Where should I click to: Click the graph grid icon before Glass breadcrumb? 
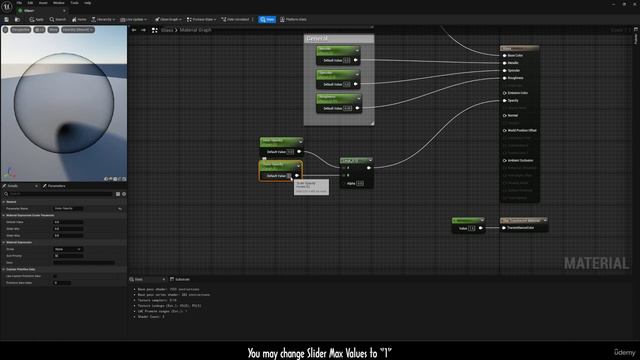pyautogui.click(x=155, y=30)
